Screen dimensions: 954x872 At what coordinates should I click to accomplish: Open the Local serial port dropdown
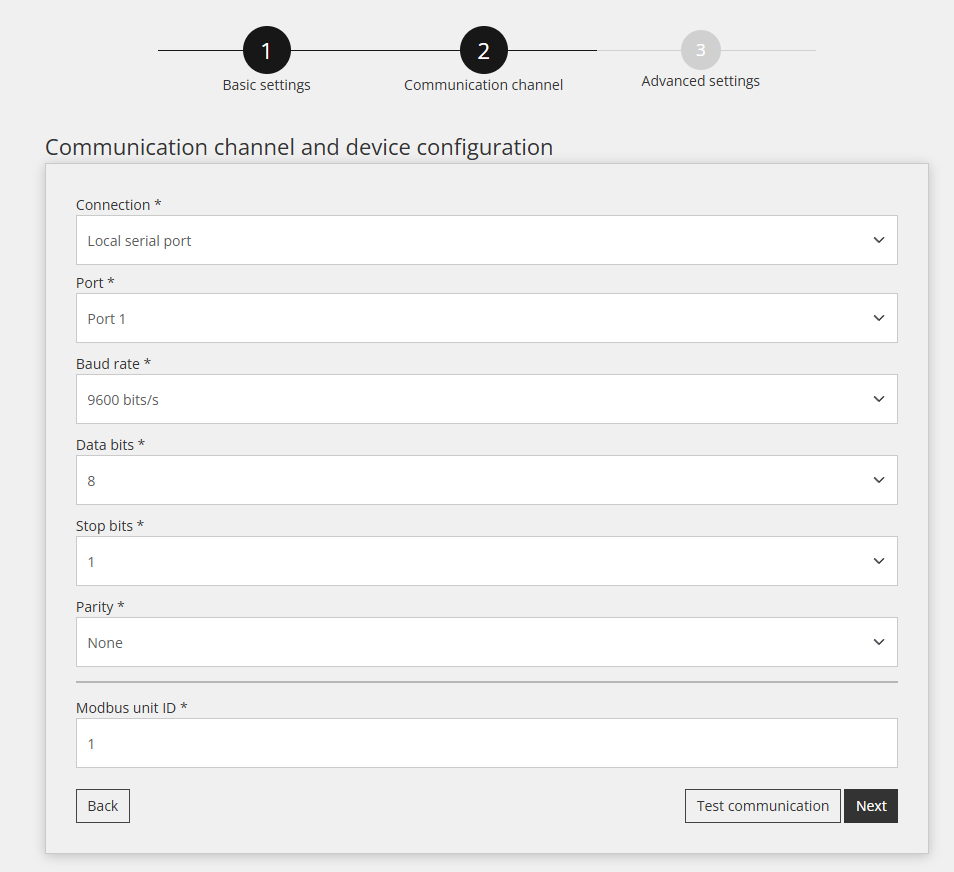(x=486, y=240)
